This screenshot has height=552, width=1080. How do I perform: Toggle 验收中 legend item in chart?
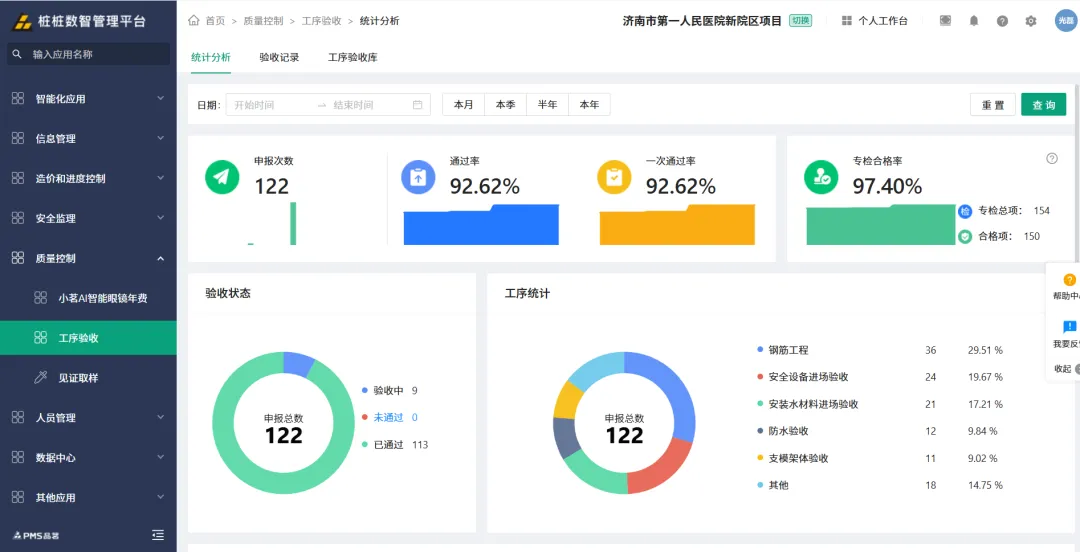[390, 391]
